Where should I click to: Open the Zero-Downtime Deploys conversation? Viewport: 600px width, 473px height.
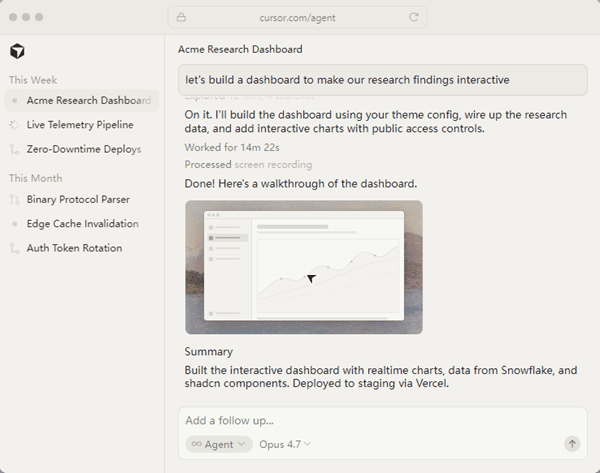coord(82,149)
